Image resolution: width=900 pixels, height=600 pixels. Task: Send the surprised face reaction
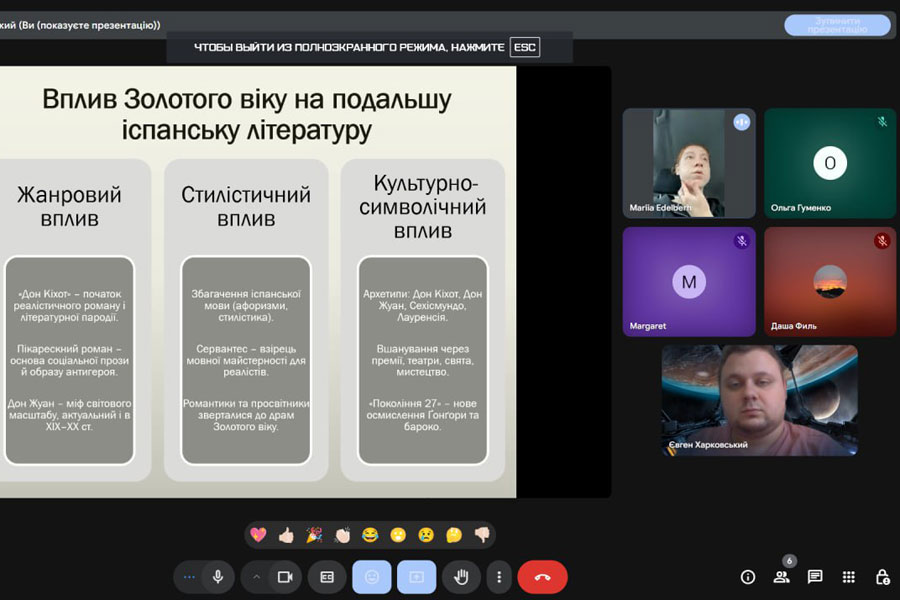click(398, 535)
